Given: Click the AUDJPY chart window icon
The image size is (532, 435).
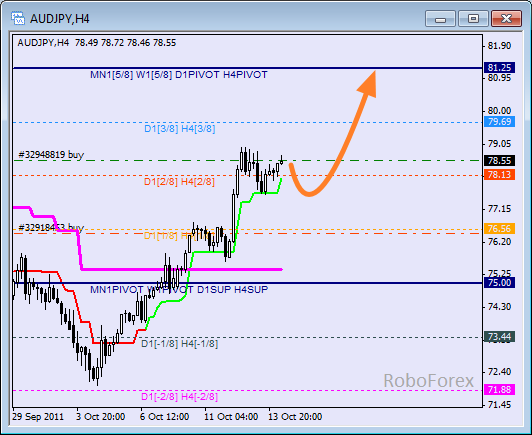Looking at the screenshot, I should click(x=17, y=18).
